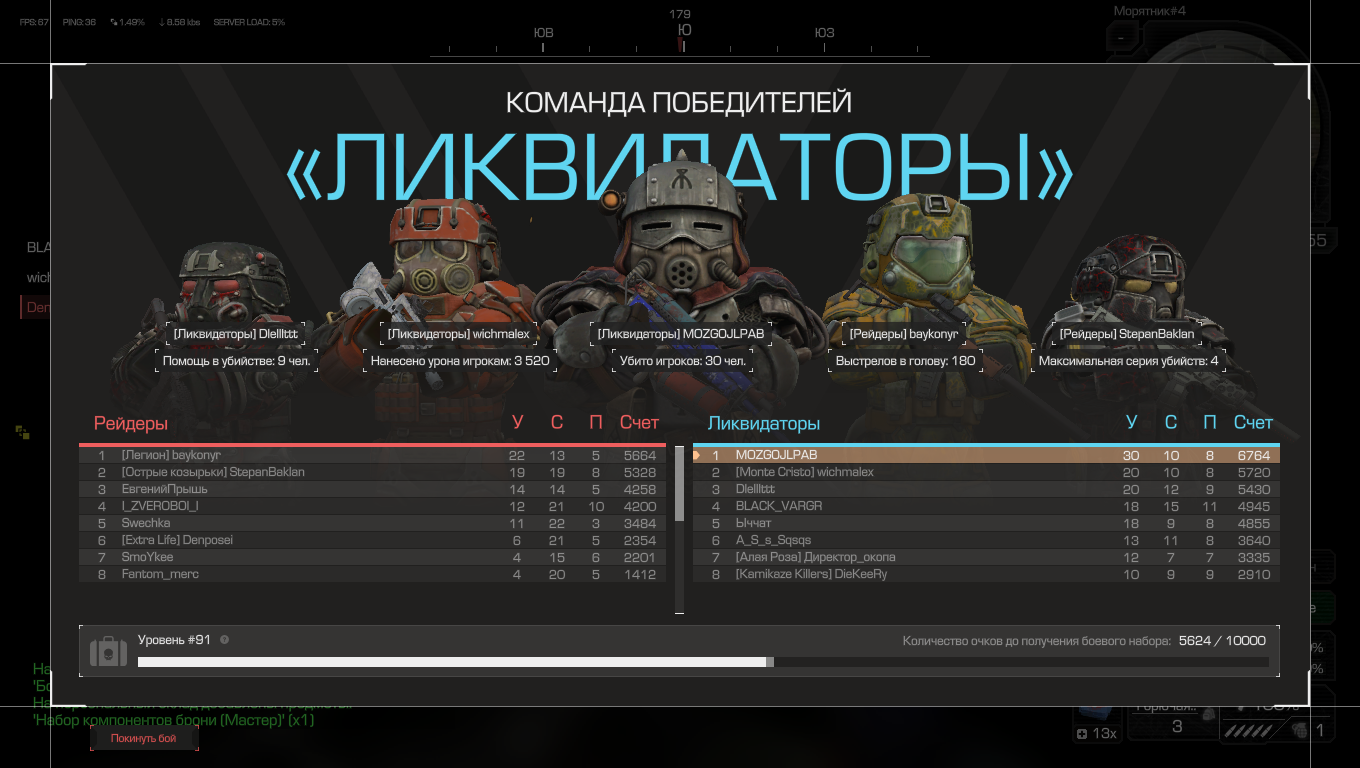The image size is (1360, 768).
Task: Click the [Рейдеры] StepanBaklan player name tag
Action: pos(1127,333)
